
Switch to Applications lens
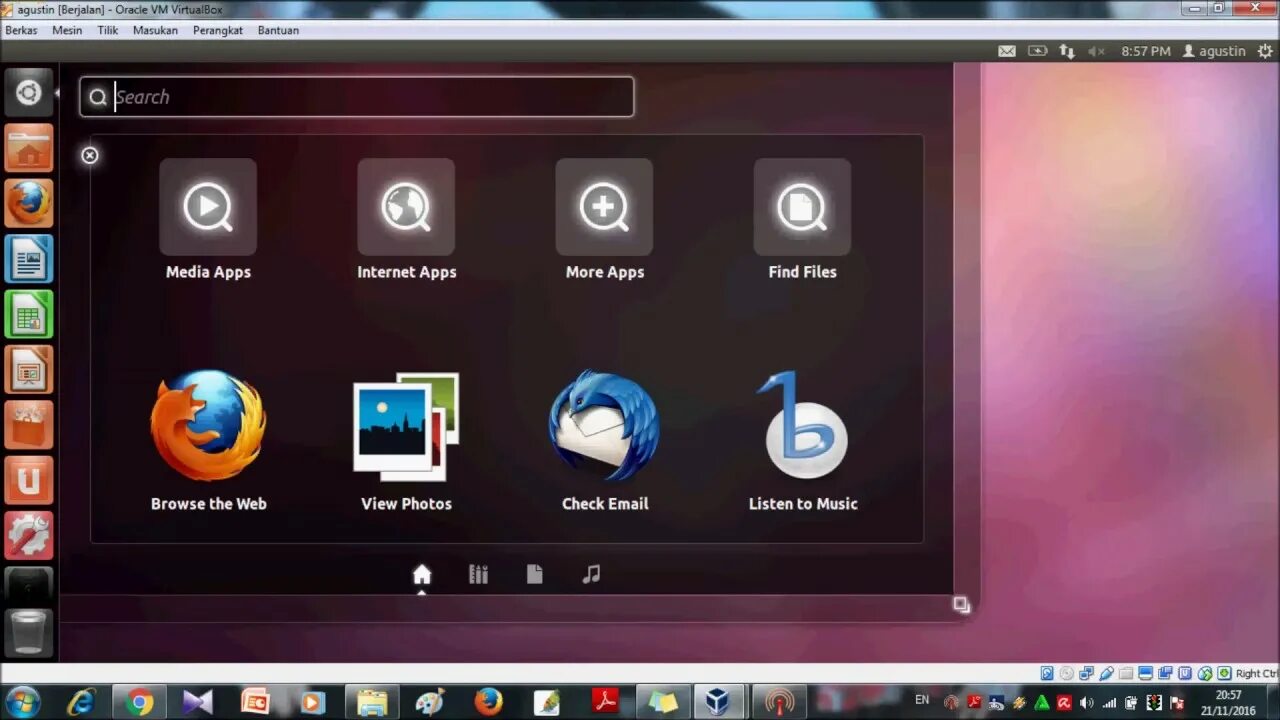pos(478,574)
